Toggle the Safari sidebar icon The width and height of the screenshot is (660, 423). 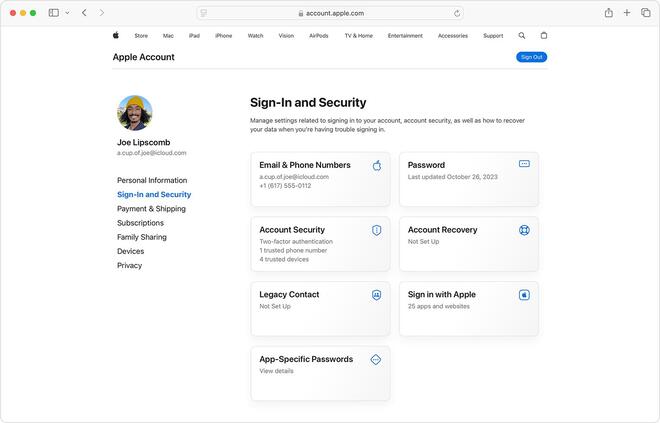coord(54,13)
